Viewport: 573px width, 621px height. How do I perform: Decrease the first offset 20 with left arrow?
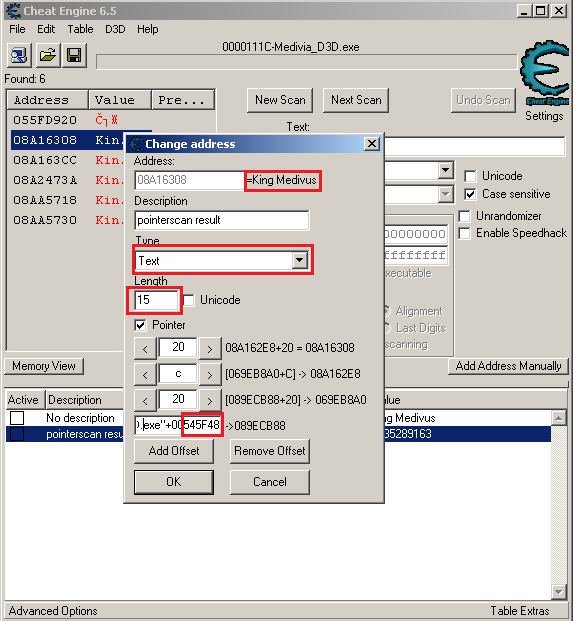[145, 349]
